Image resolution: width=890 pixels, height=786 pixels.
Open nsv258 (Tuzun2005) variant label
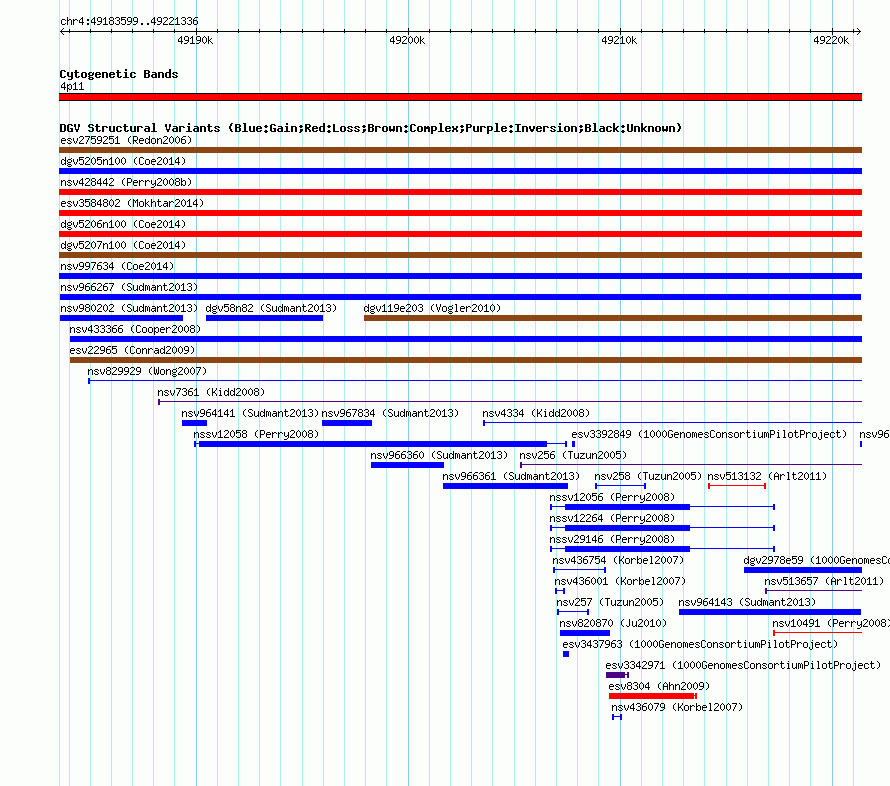[648, 476]
